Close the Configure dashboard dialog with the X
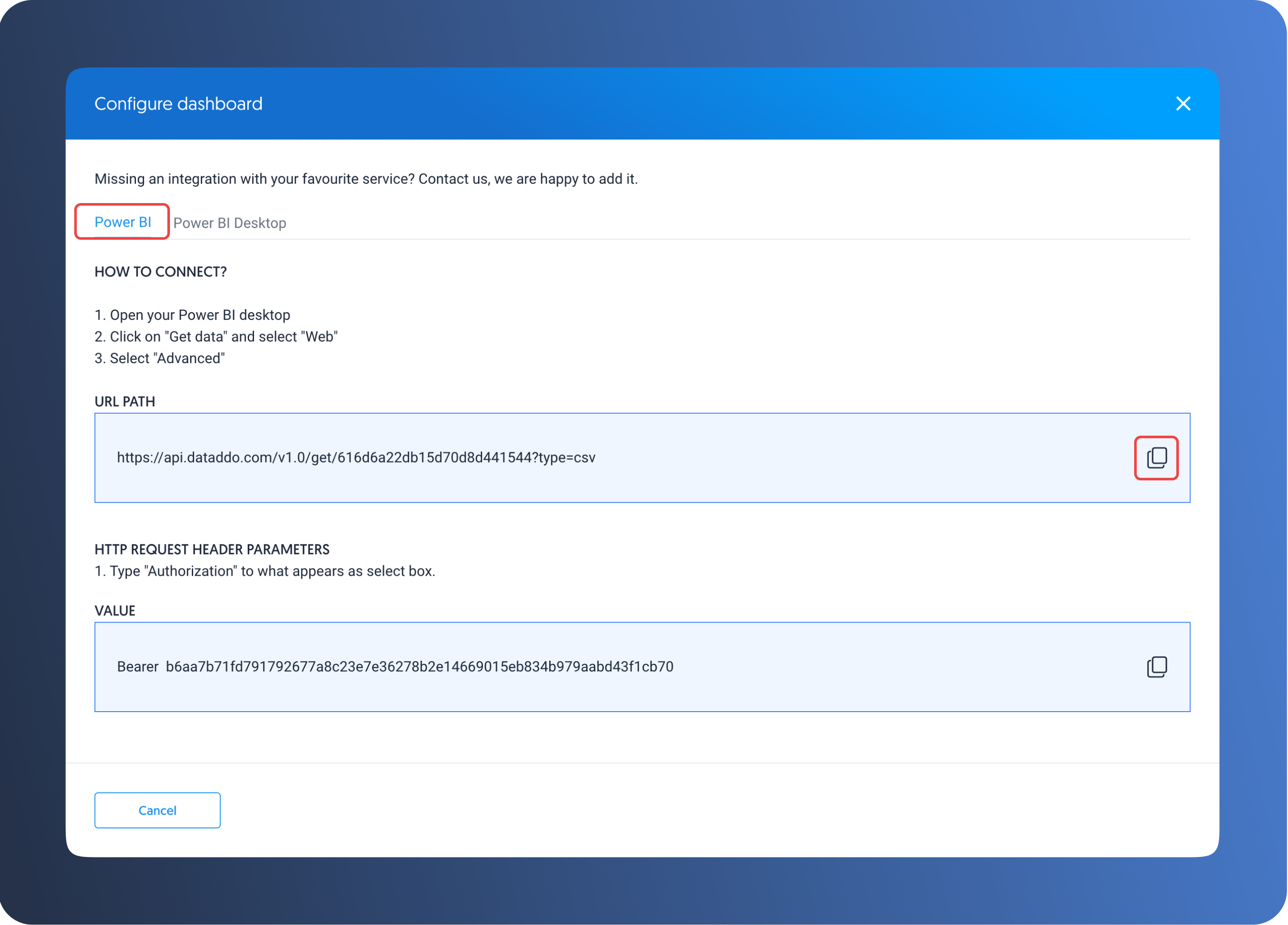1288x925 pixels. tap(1183, 103)
